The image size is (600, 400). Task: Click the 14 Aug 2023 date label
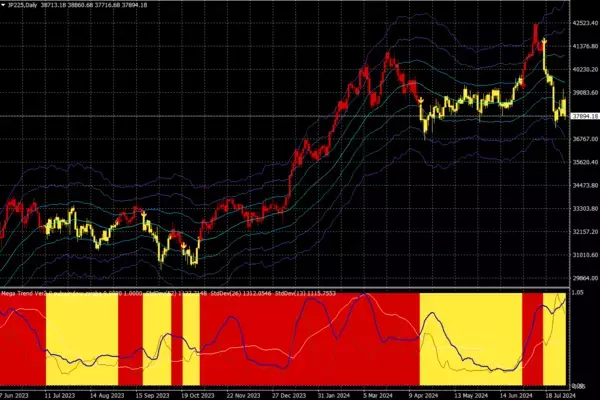107,395
